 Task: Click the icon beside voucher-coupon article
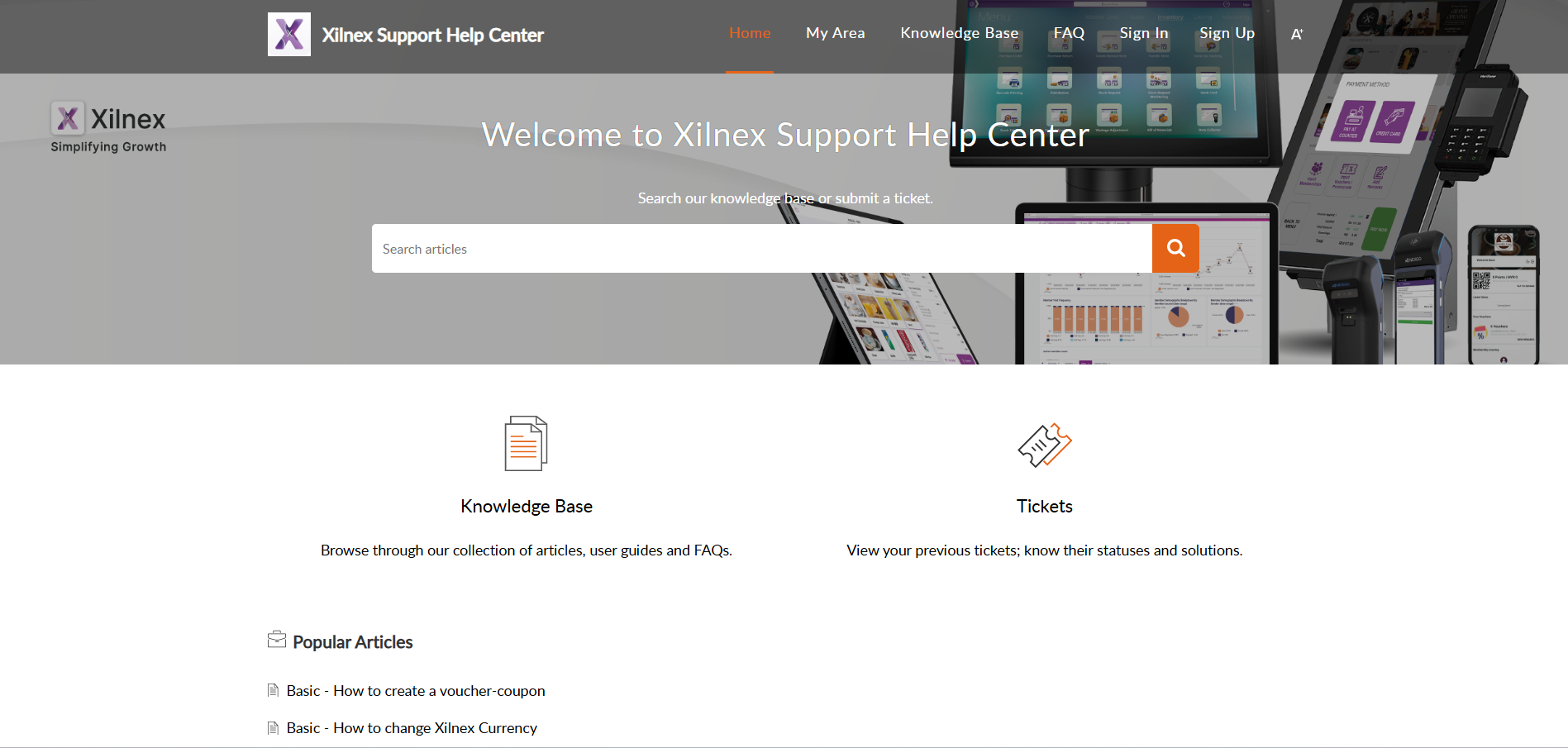pos(274,690)
